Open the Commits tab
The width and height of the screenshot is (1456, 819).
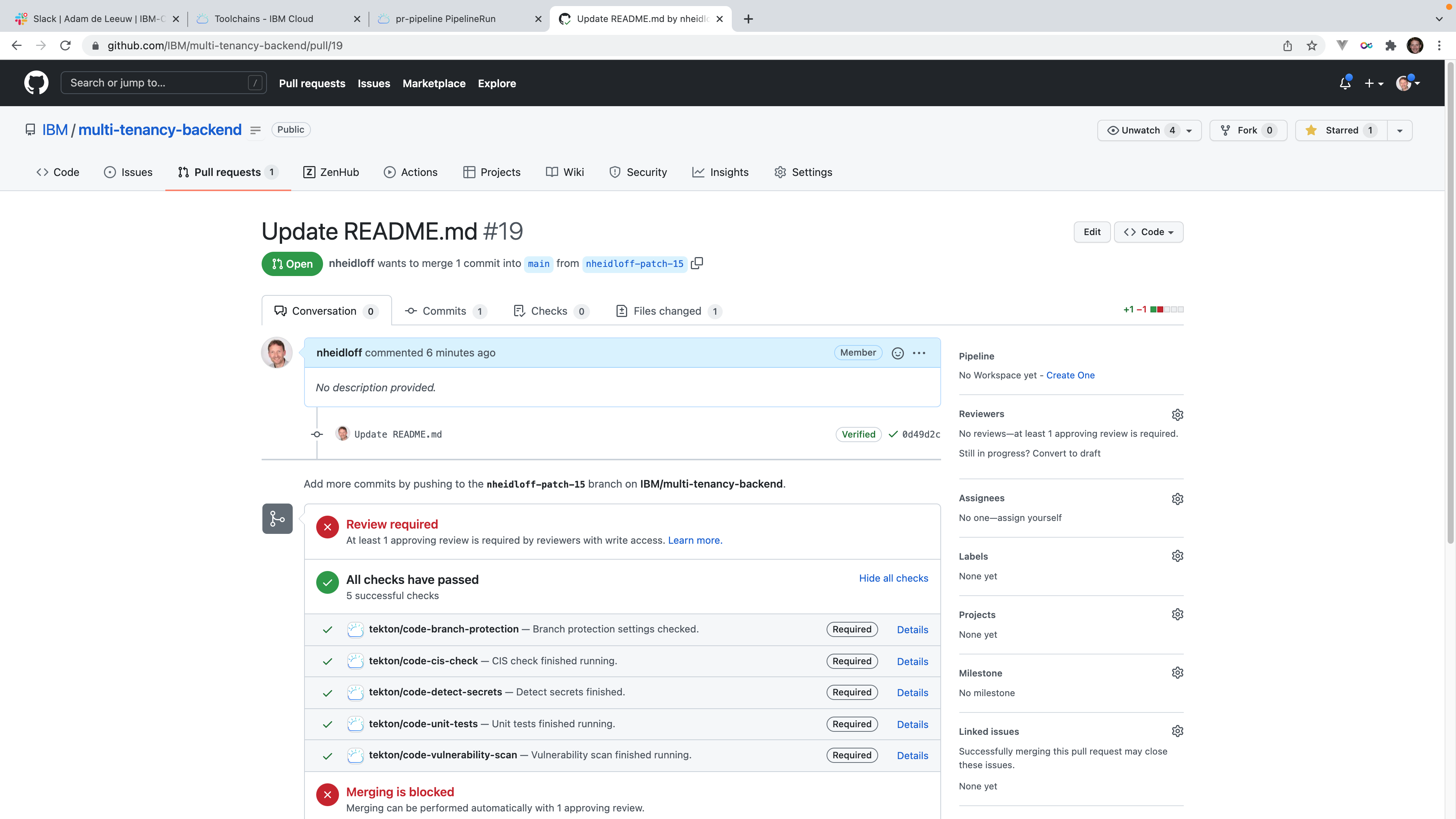pyautogui.click(x=444, y=311)
